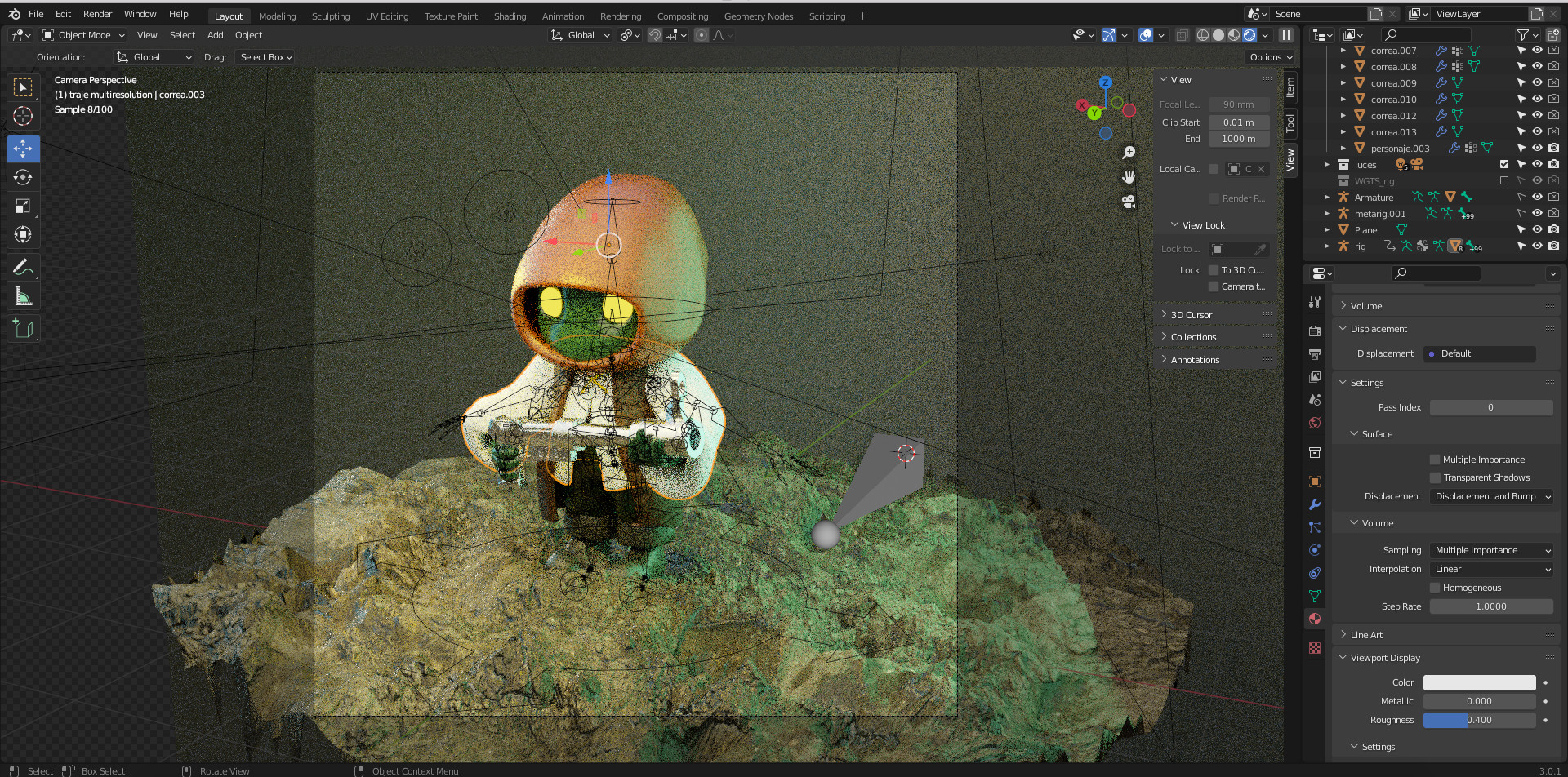The image size is (1568, 777).
Task: Switch to the Sculpting workspace tab
Action: (x=331, y=16)
